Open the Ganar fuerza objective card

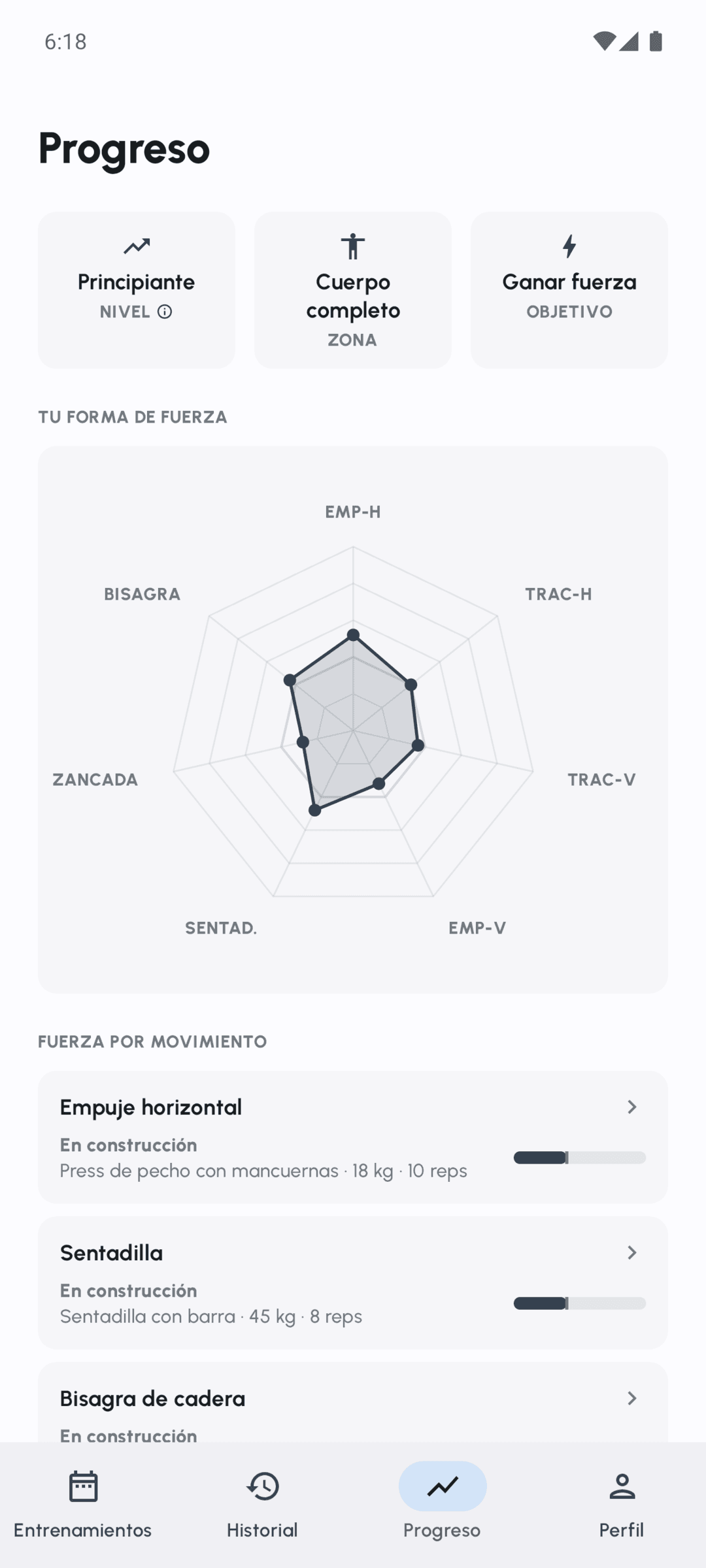point(569,290)
